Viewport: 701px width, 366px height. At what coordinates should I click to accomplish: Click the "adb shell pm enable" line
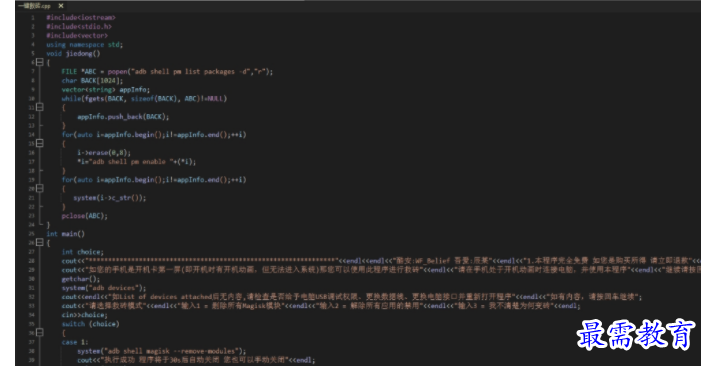(136, 161)
